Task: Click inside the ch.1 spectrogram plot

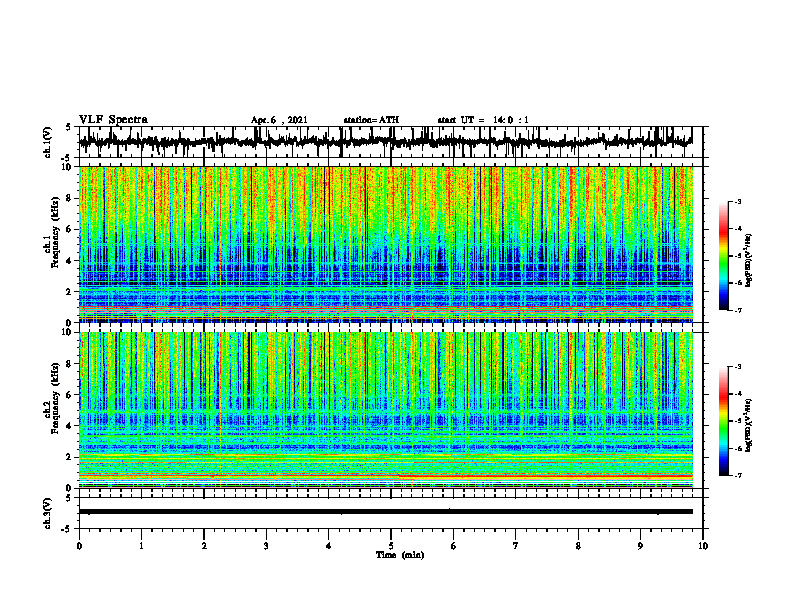Action: [x=385, y=244]
